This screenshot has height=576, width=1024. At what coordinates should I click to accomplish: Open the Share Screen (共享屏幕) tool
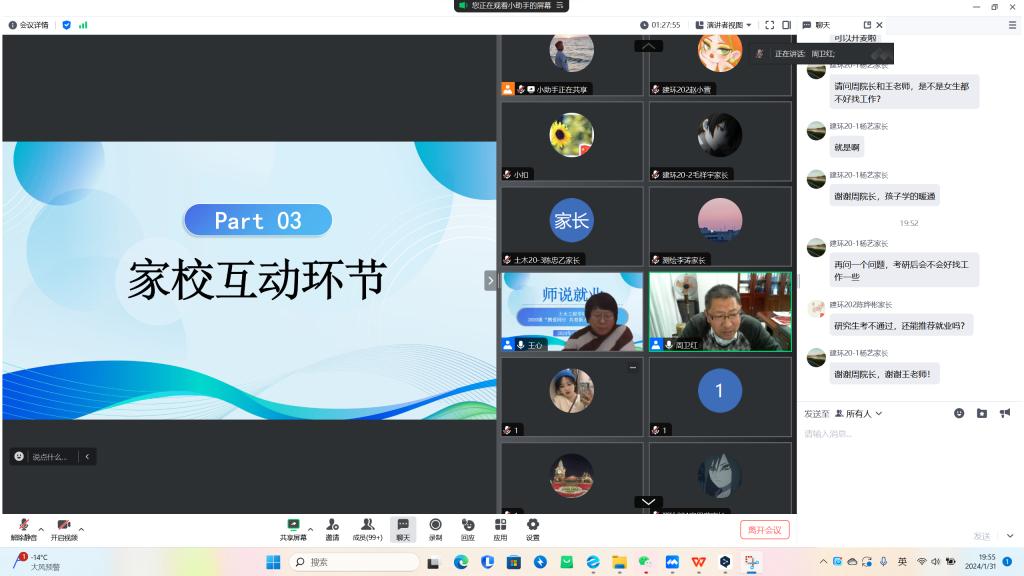coord(293,526)
